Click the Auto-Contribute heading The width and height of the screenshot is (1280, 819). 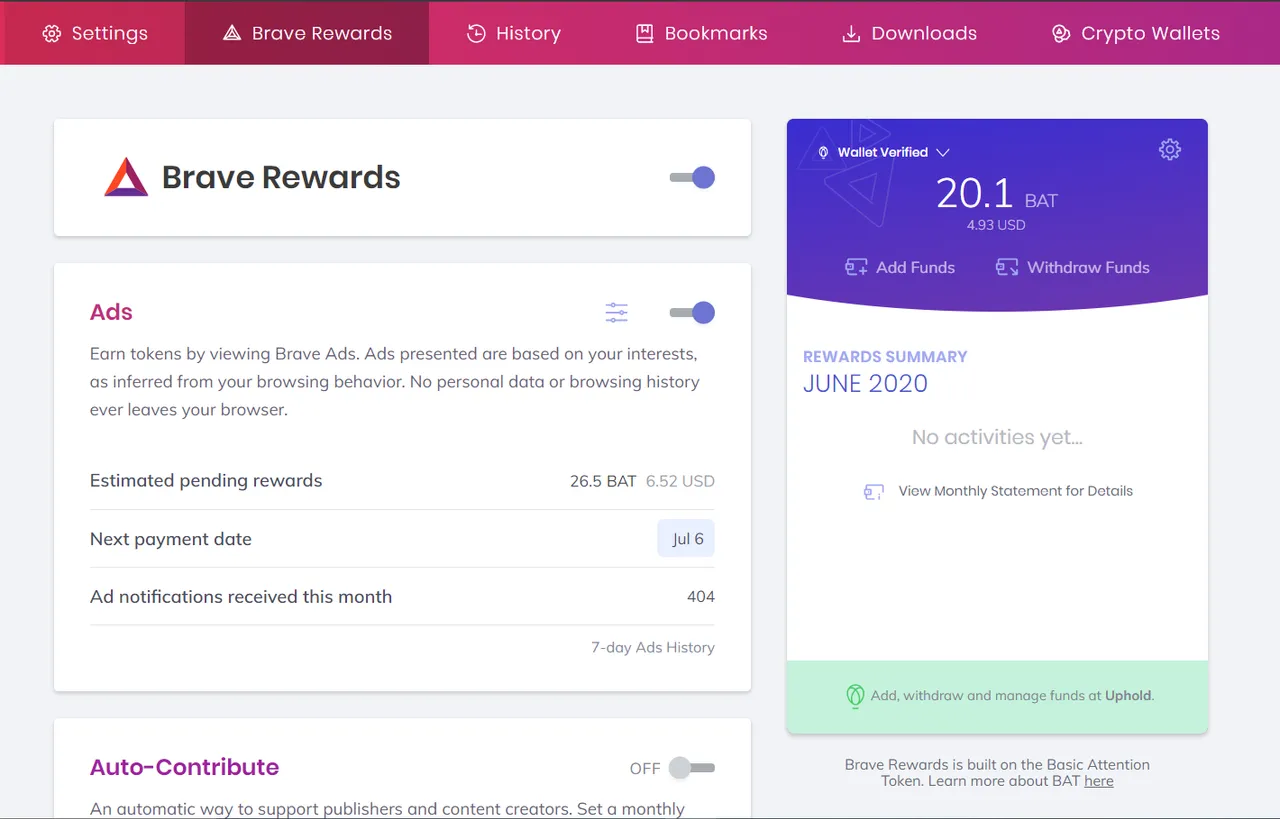point(184,767)
